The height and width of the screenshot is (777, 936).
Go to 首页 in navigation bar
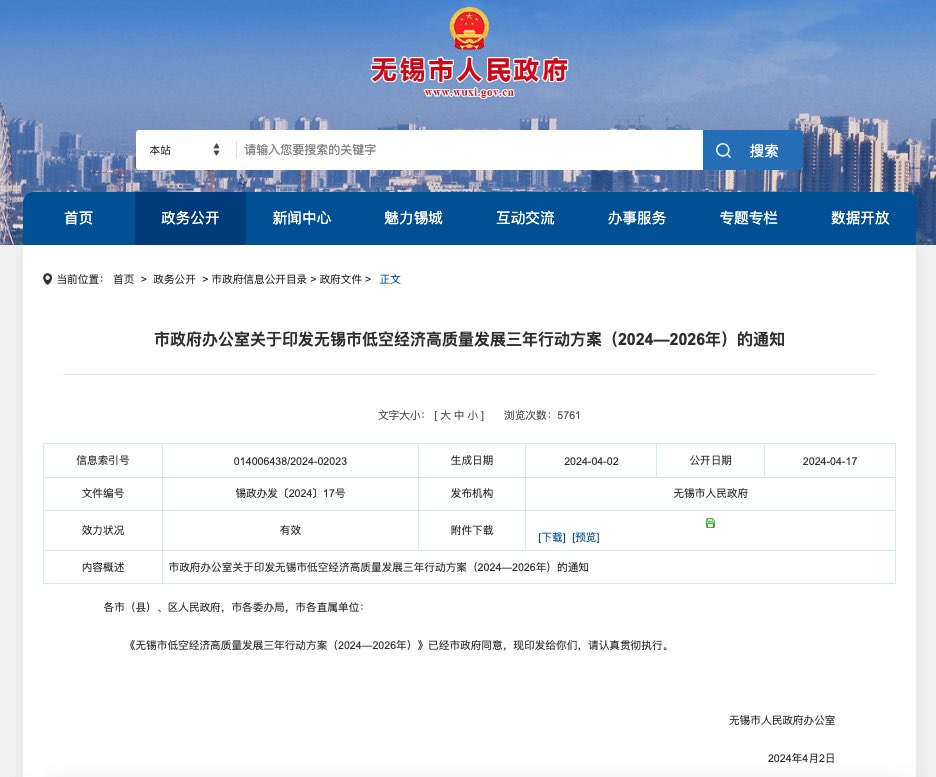pos(79,218)
